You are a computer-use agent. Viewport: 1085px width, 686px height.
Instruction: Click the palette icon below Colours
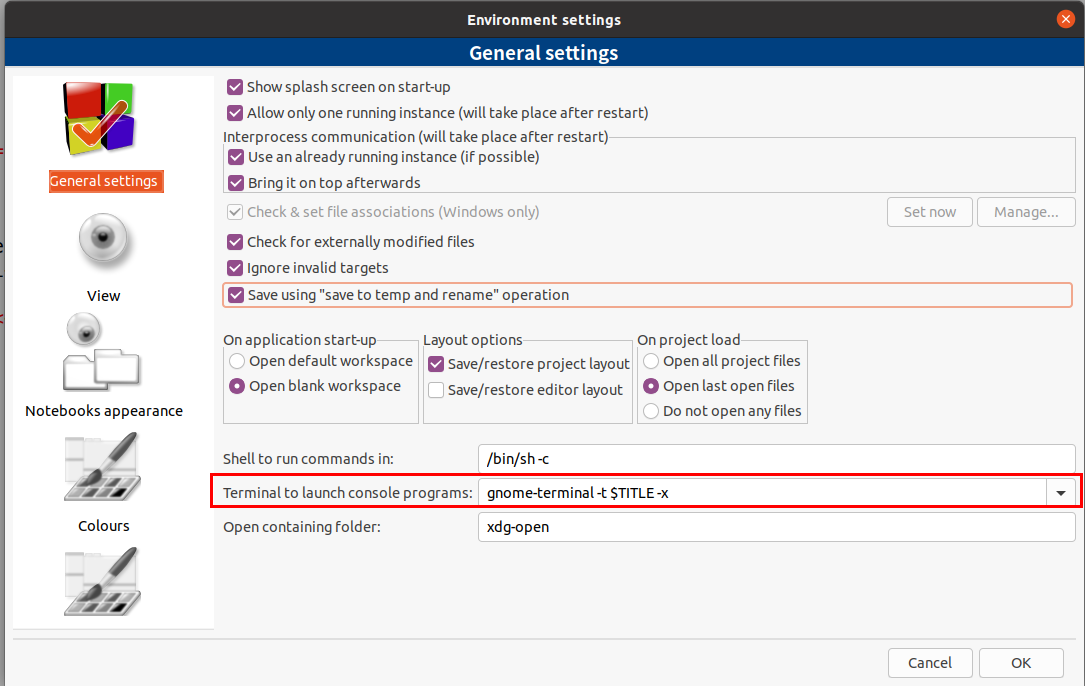(x=104, y=583)
